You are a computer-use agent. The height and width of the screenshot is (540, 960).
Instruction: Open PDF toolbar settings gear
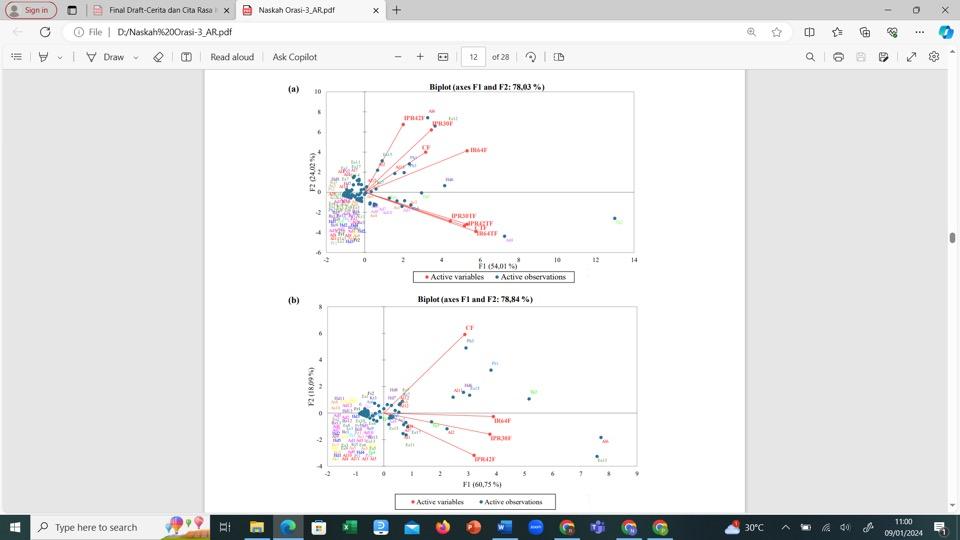[934, 57]
